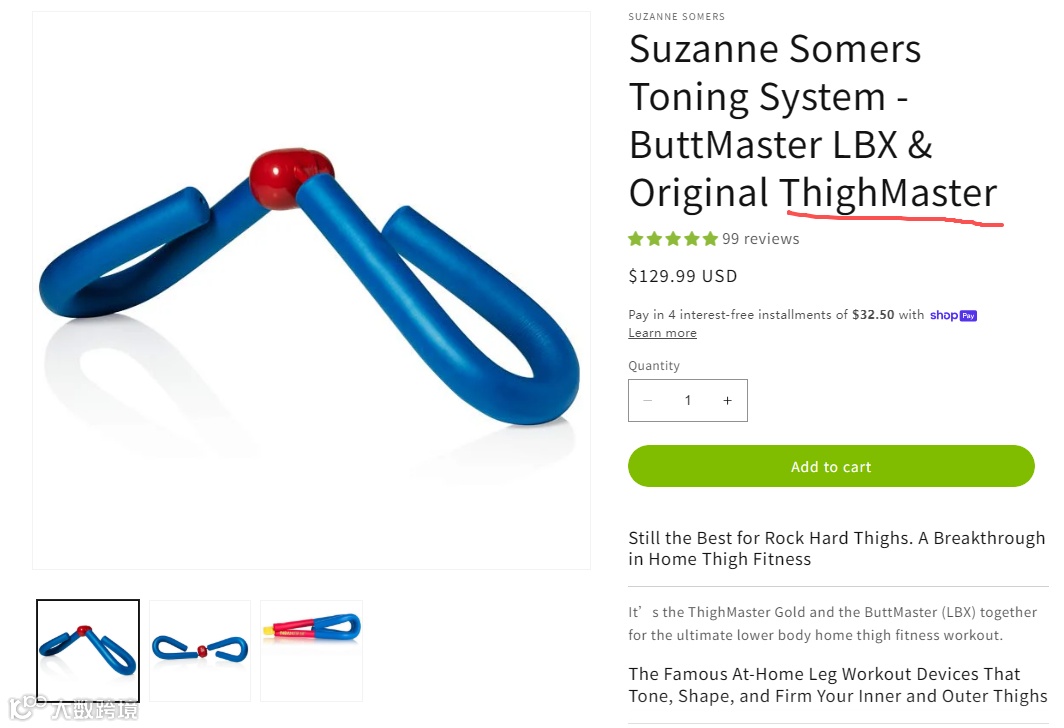Select the red and blue ButtMaster thumbnail
Screen dimensions: 1064x728
coord(311,651)
